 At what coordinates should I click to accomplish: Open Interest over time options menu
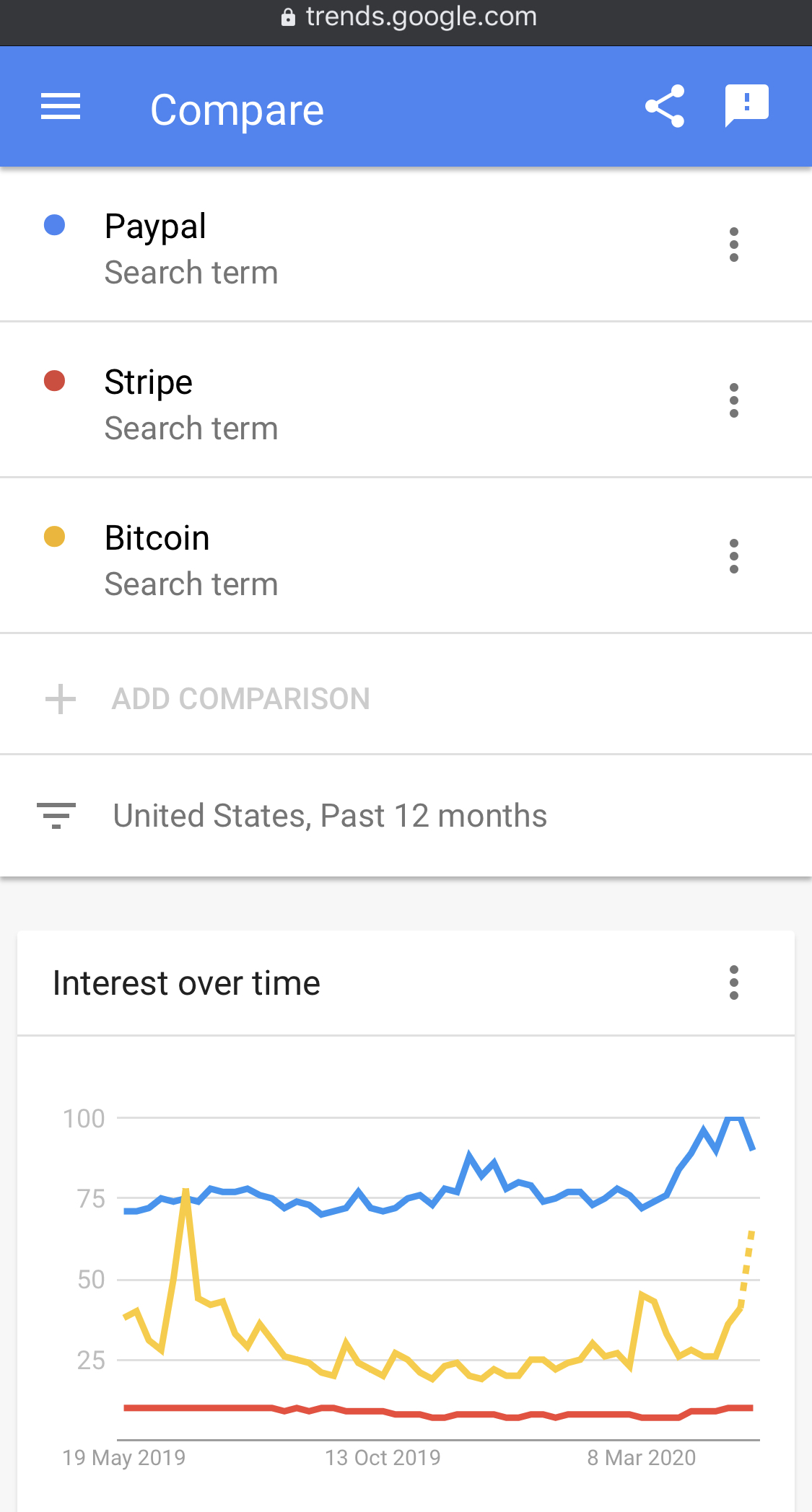coord(734,983)
